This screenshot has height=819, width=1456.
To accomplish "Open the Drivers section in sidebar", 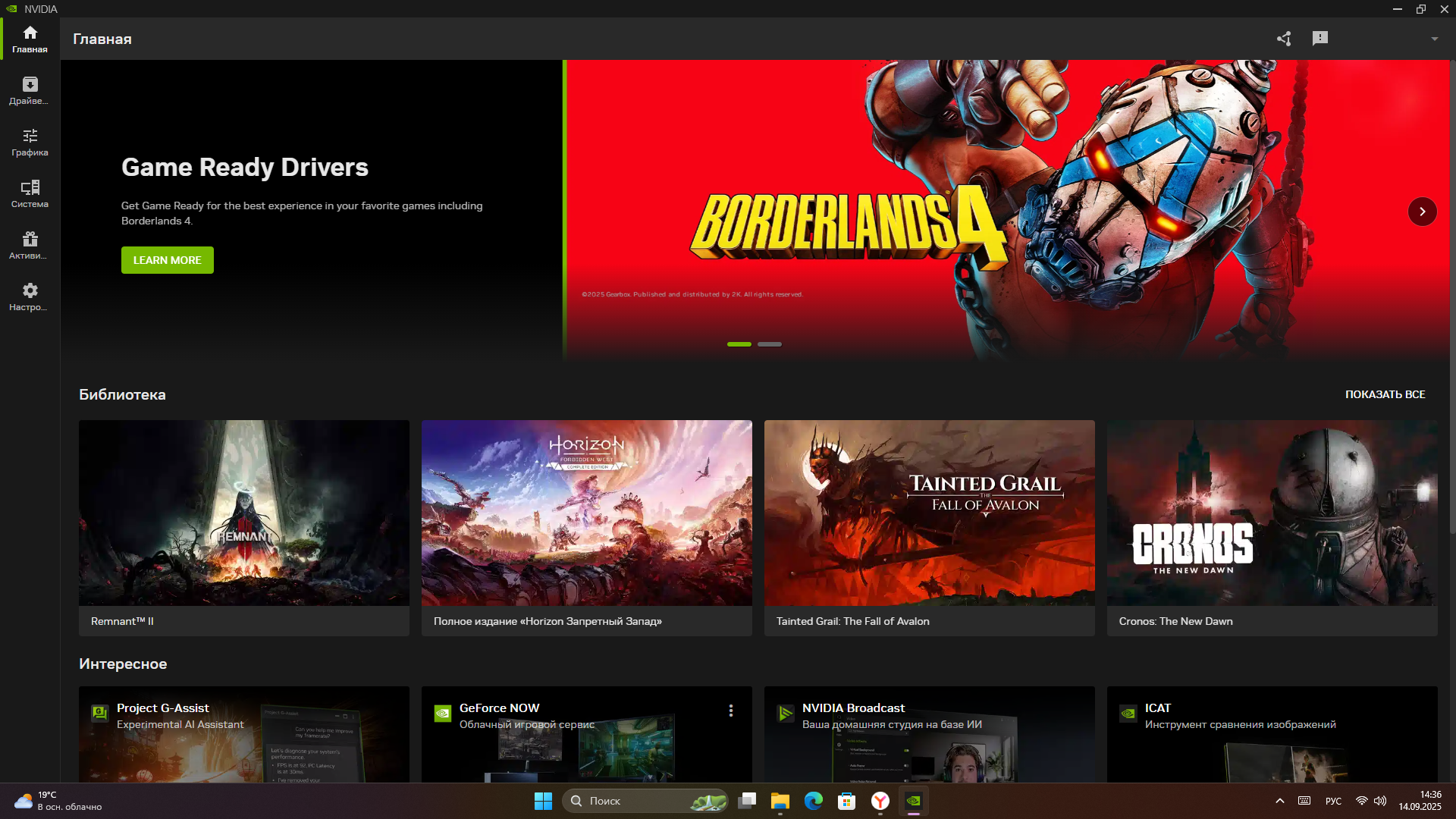I will pyautogui.click(x=30, y=90).
